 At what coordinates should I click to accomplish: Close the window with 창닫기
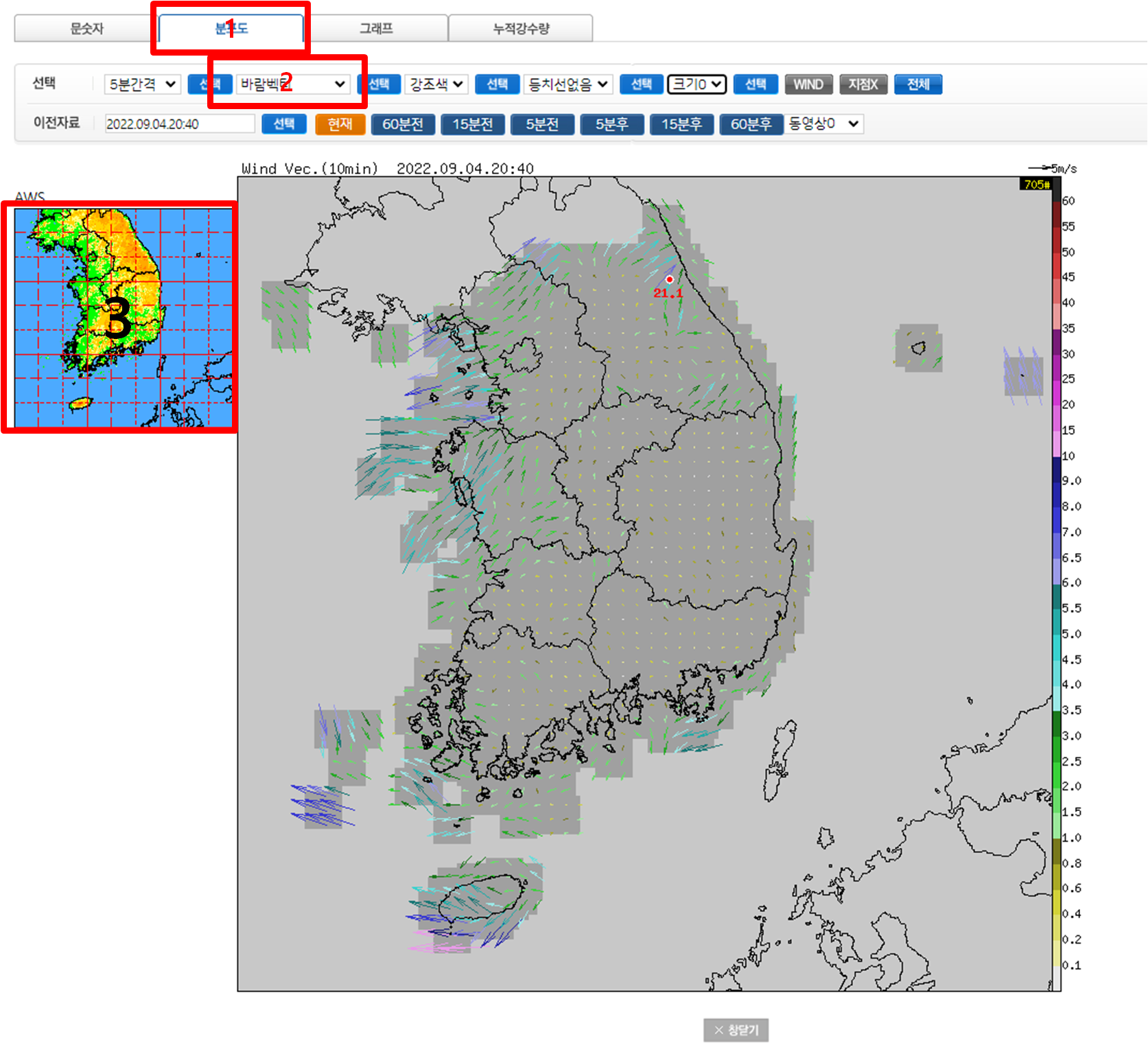pyautogui.click(x=736, y=1030)
